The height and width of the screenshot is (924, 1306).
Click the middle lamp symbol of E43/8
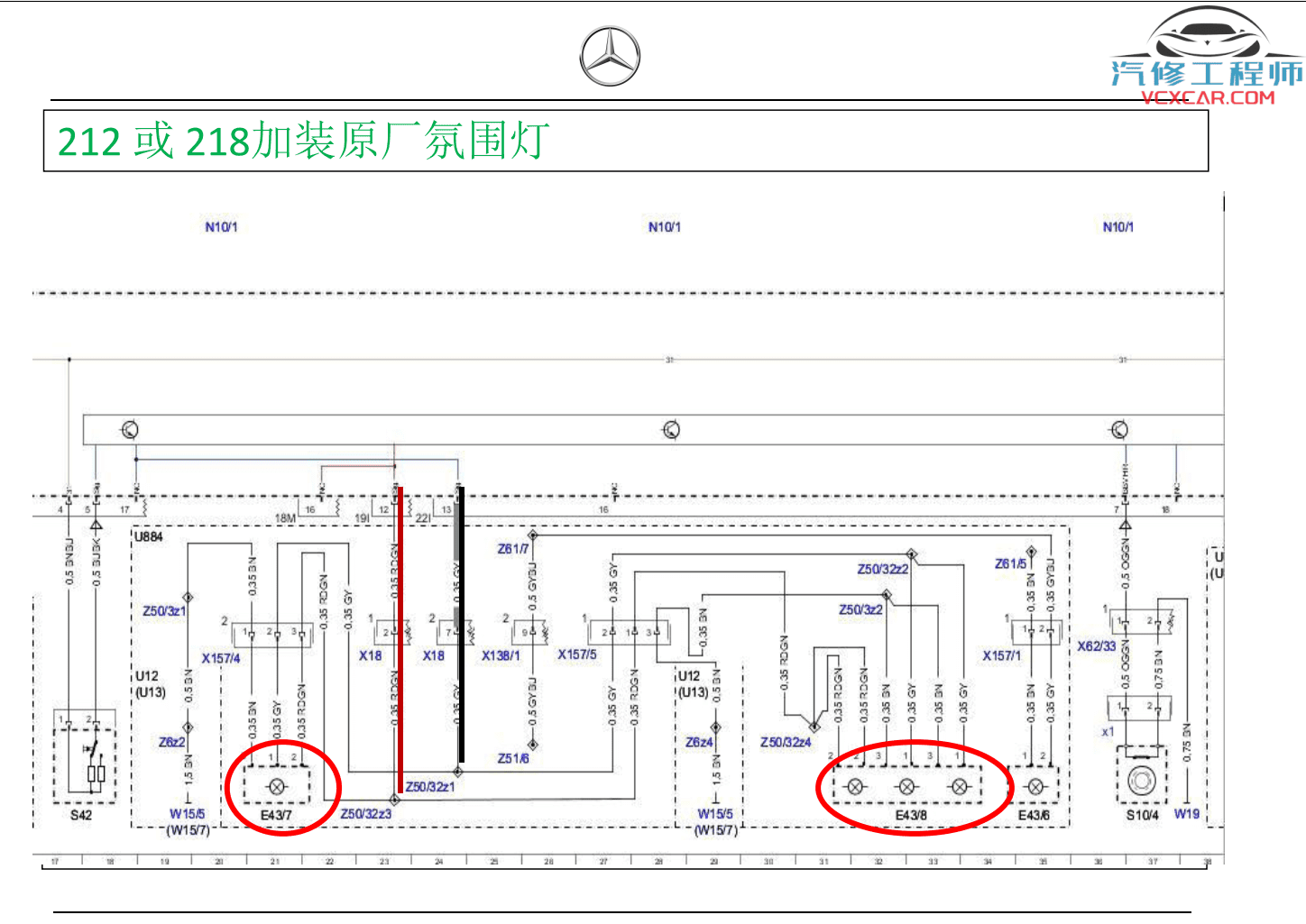pyautogui.click(x=907, y=787)
